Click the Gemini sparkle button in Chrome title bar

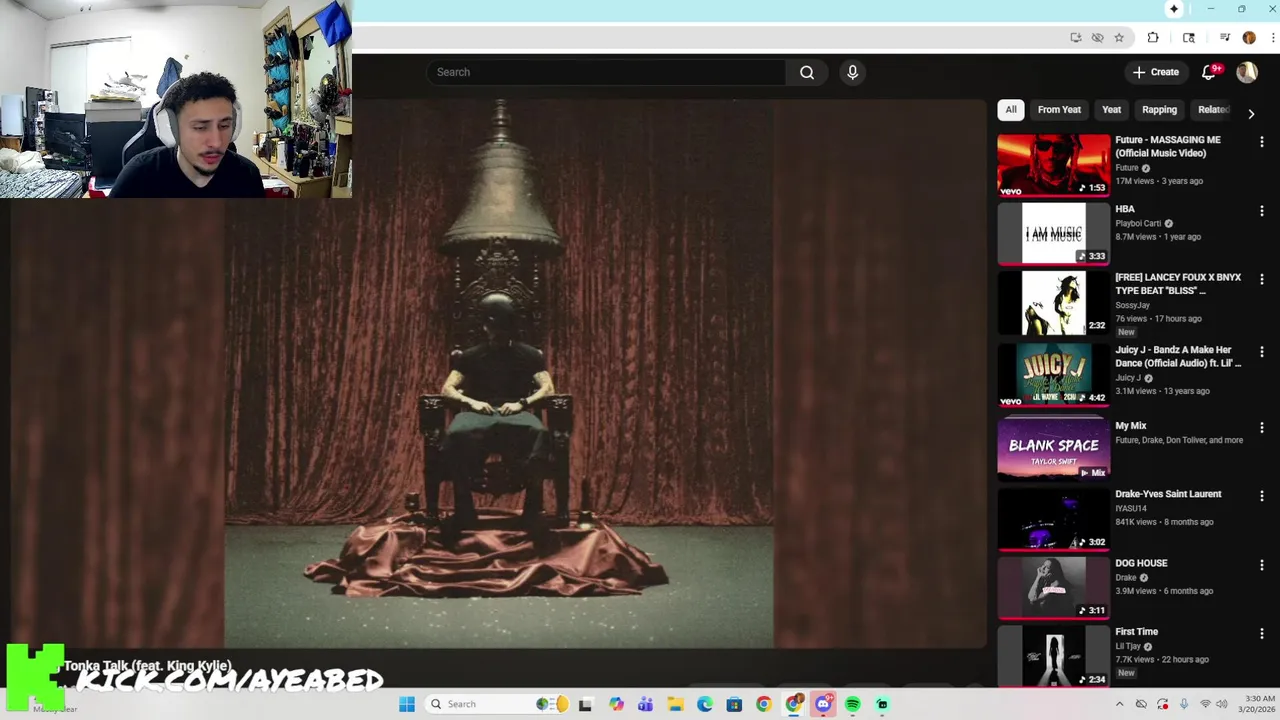point(1174,9)
